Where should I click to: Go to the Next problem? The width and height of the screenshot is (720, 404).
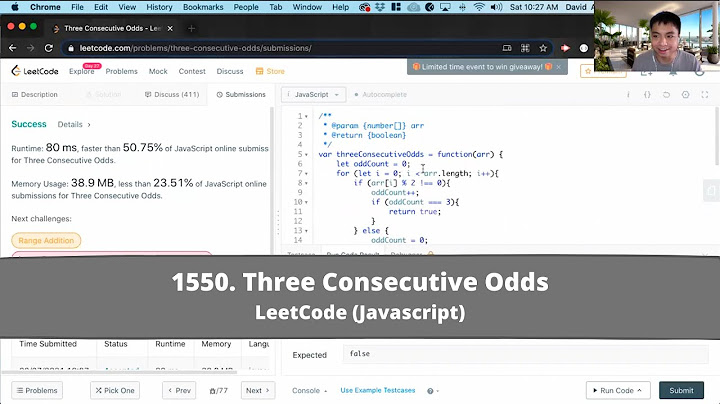[x=258, y=391]
